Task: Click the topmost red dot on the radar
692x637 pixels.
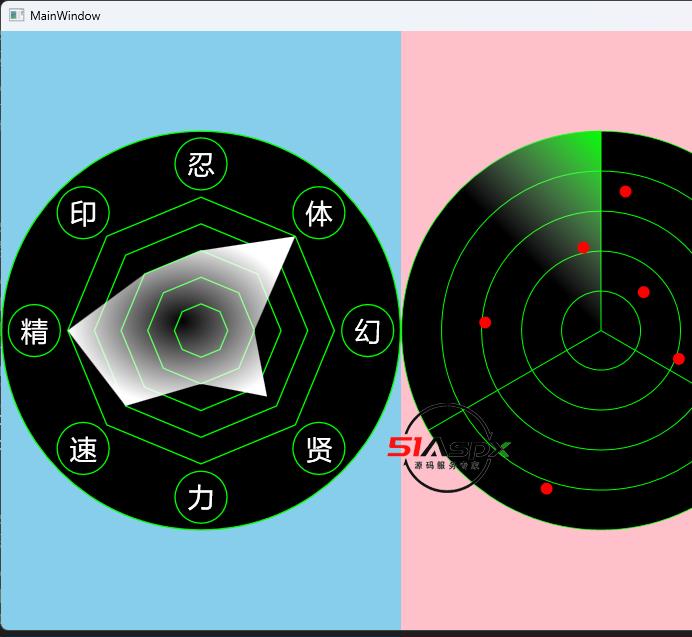Action: click(625, 191)
